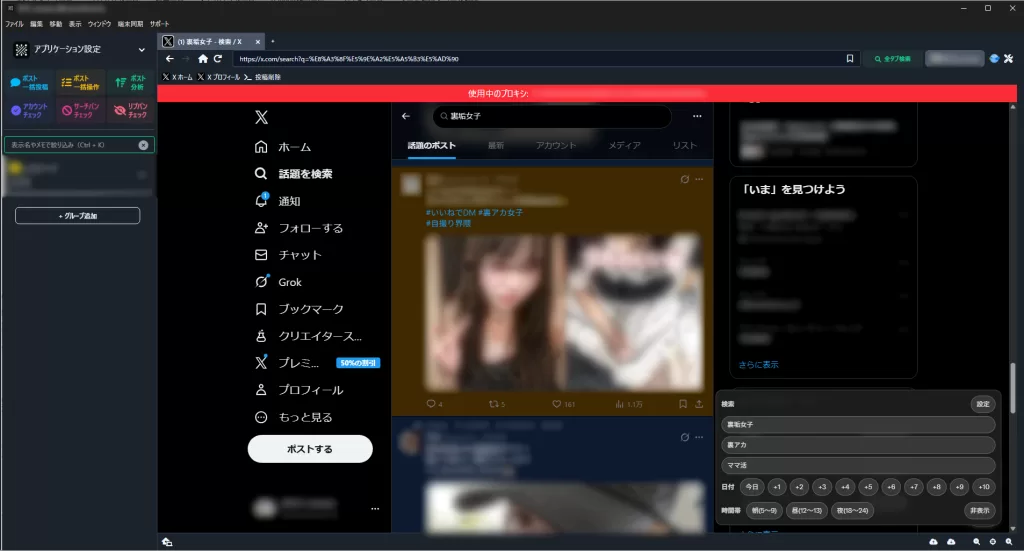The image size is (1024, 551).
Task: Open the Xホーム bookmark shortcut
Action: click(x=178, y=77)
